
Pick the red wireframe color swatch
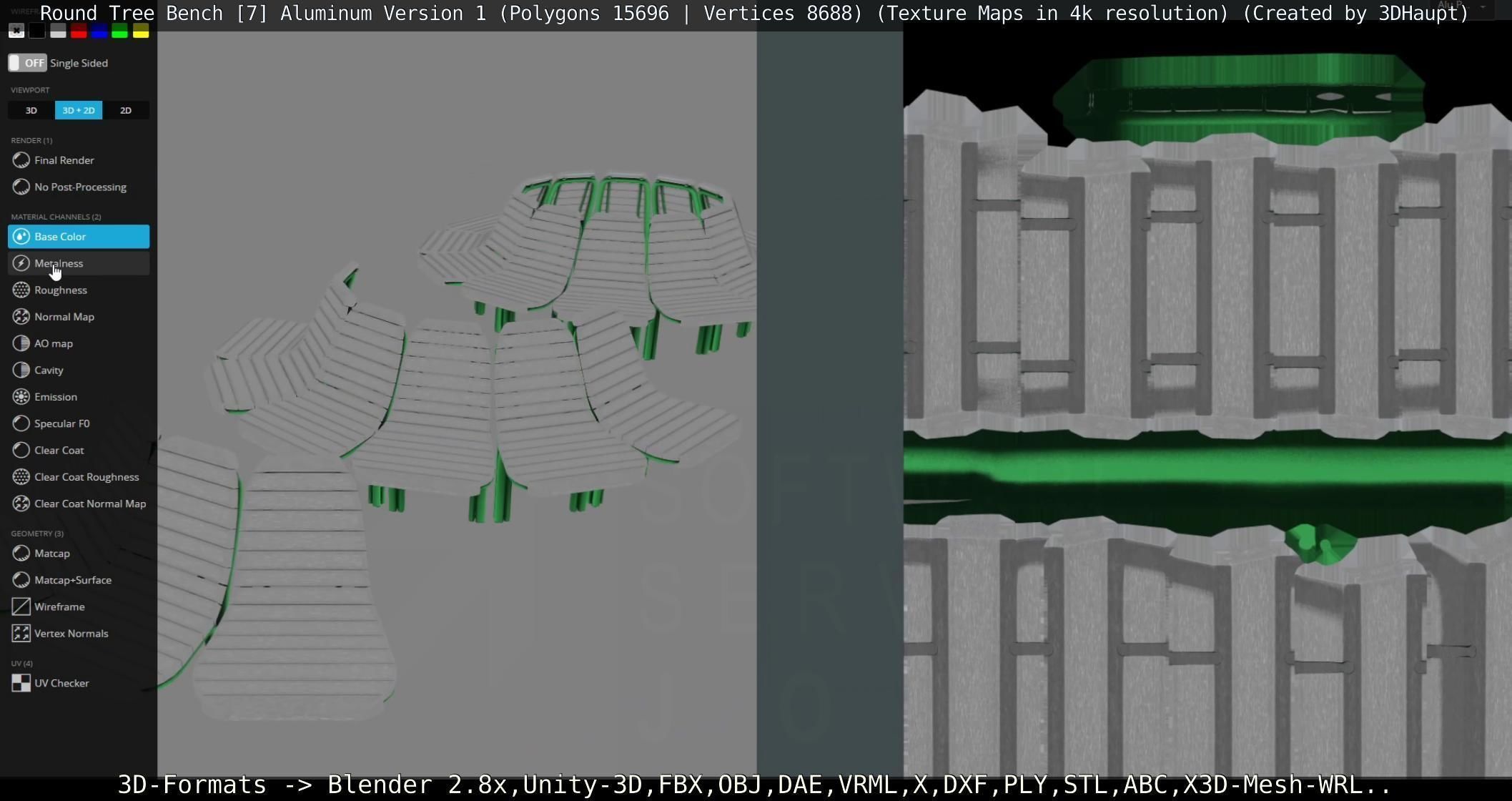coord(79,31)
